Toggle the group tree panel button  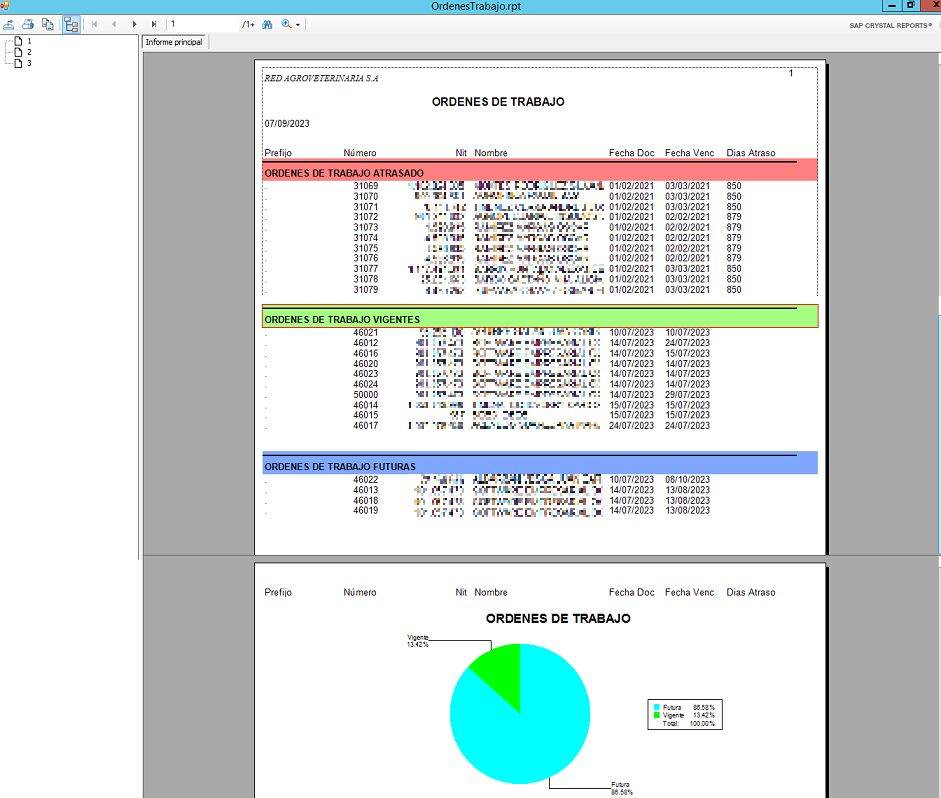(x=71, y=24)
